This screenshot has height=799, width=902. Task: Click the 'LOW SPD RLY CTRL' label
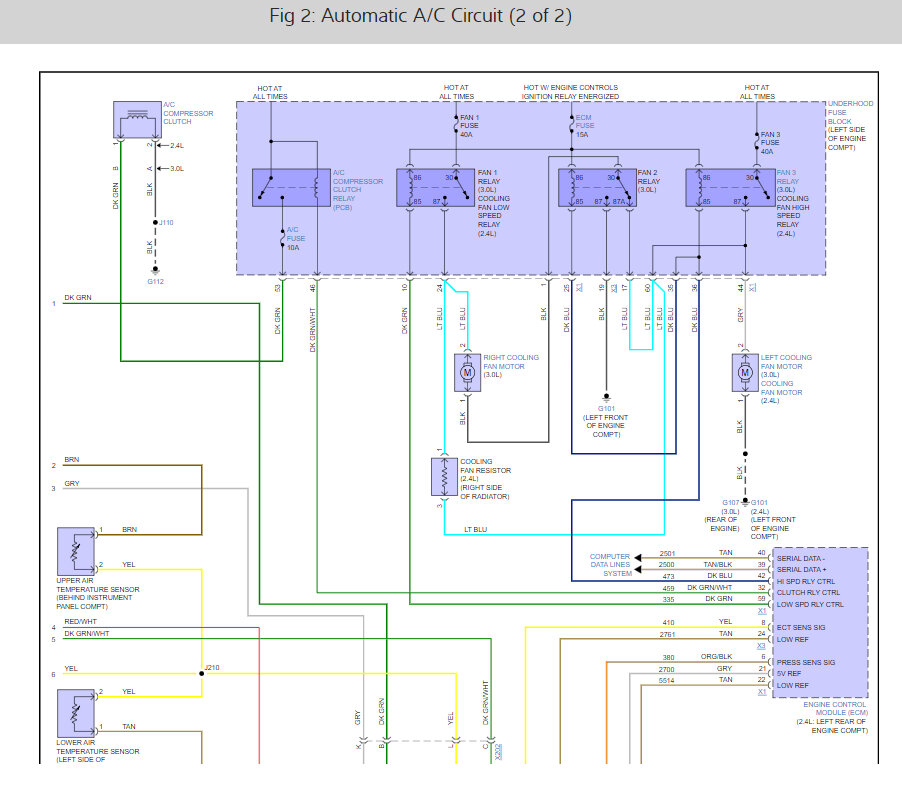tap(810, 605)
